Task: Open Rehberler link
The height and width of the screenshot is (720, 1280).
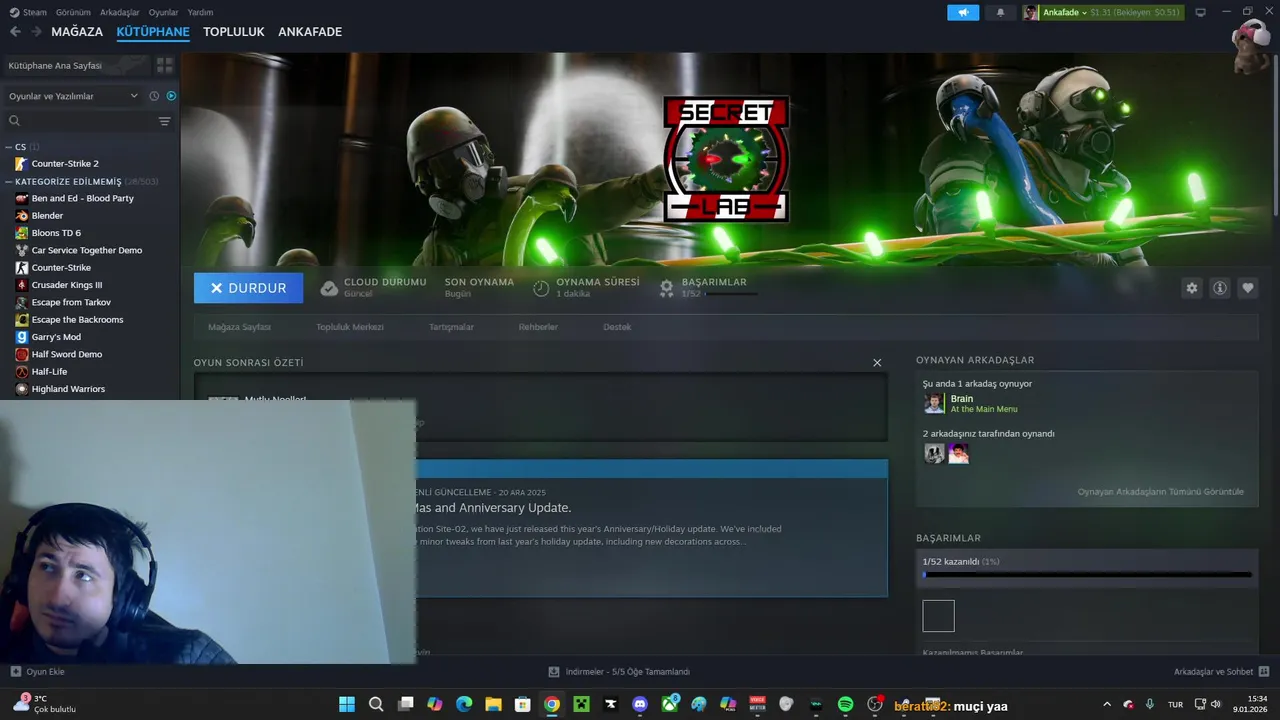Action: pyautogui.click(x=538, y=327)
